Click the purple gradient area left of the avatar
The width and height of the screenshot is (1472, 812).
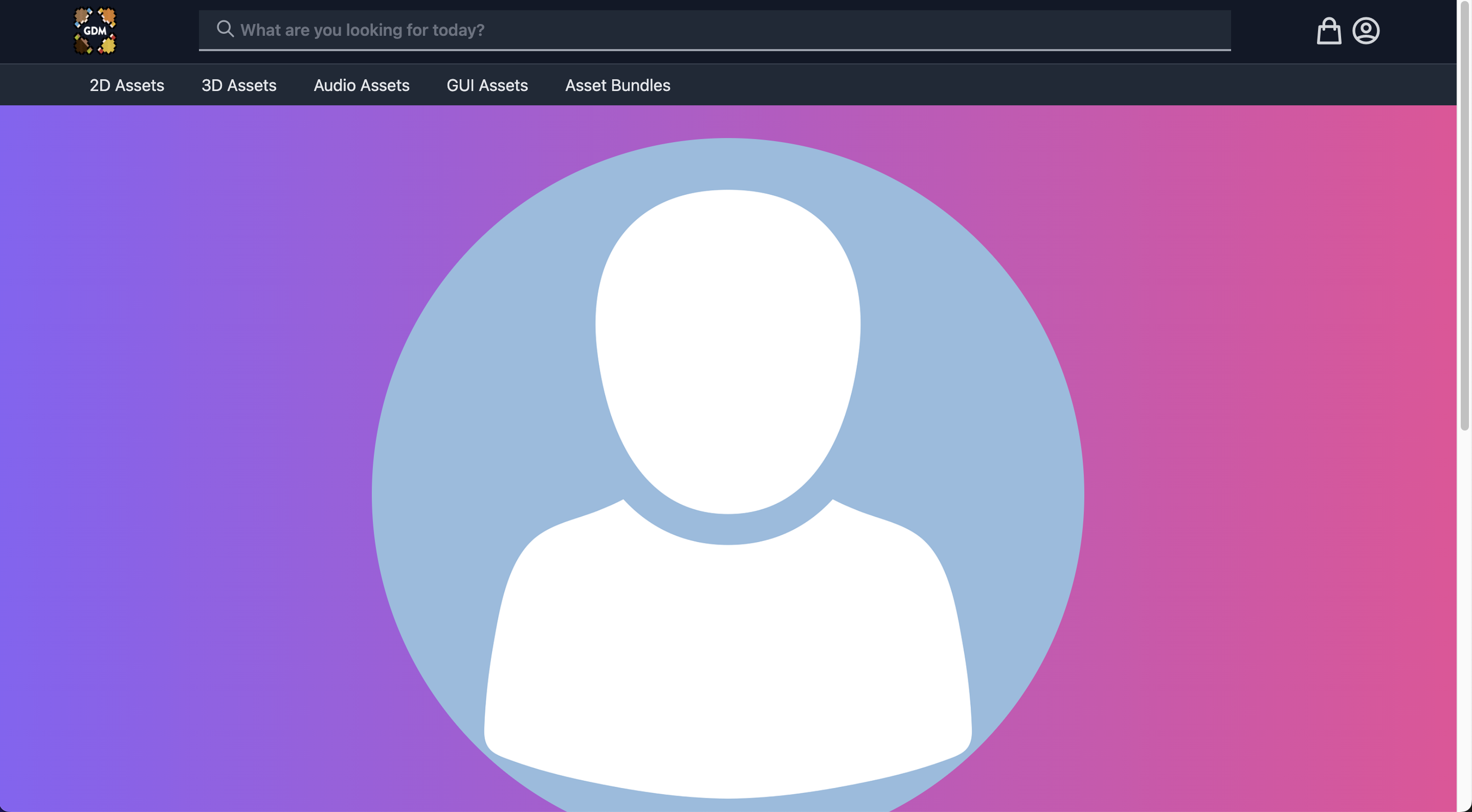(x=183, y=457)
